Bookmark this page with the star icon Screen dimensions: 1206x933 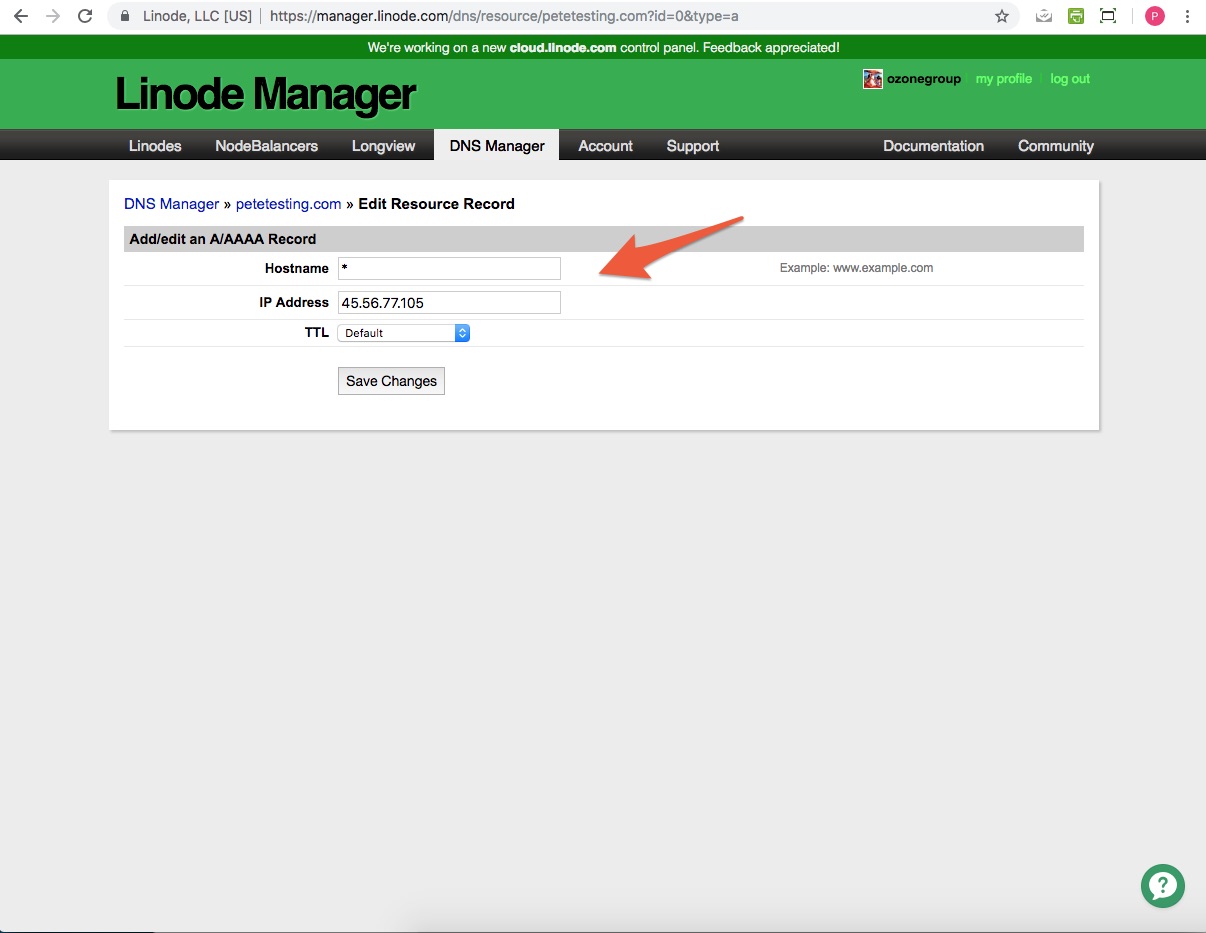pyautogui.click(x=1002, y=16)
